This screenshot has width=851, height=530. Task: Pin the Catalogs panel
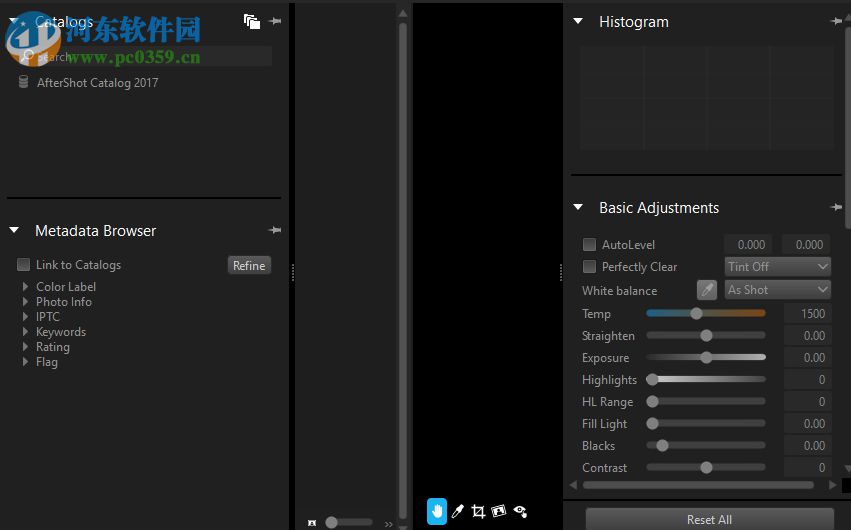click(276, 21)
